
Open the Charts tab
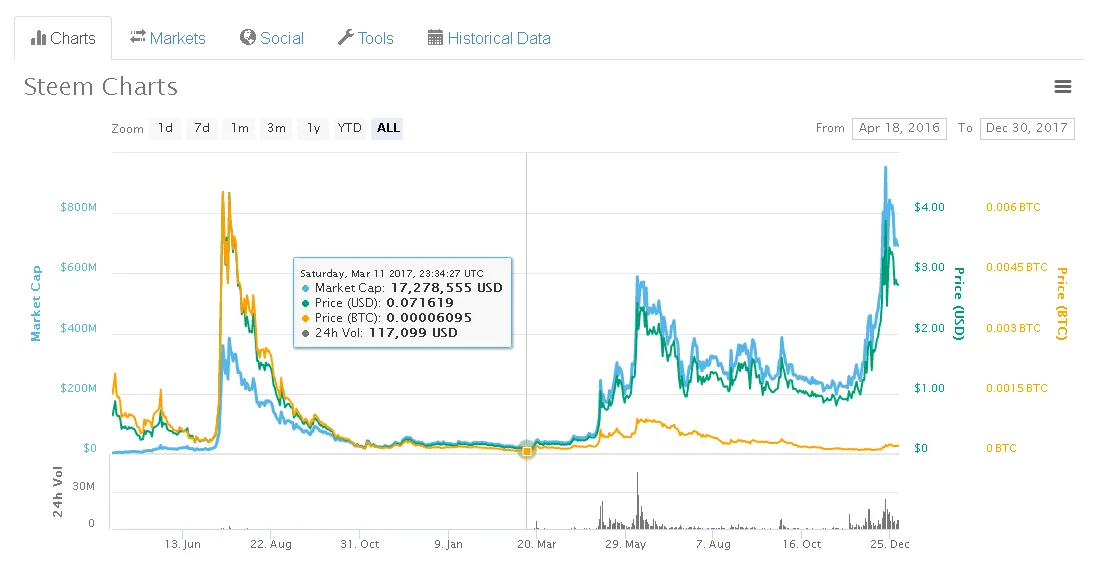pyautogui.click(x=63, y=38)
